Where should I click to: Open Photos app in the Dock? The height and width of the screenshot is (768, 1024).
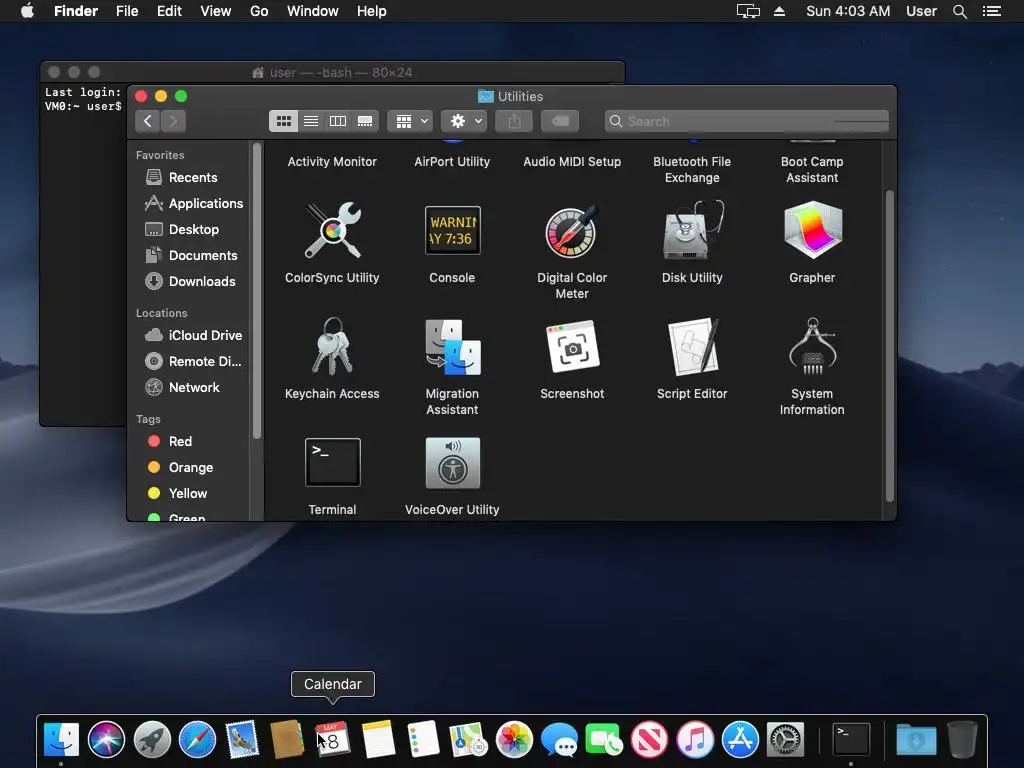pyautogui.click(x=514, y=740)
